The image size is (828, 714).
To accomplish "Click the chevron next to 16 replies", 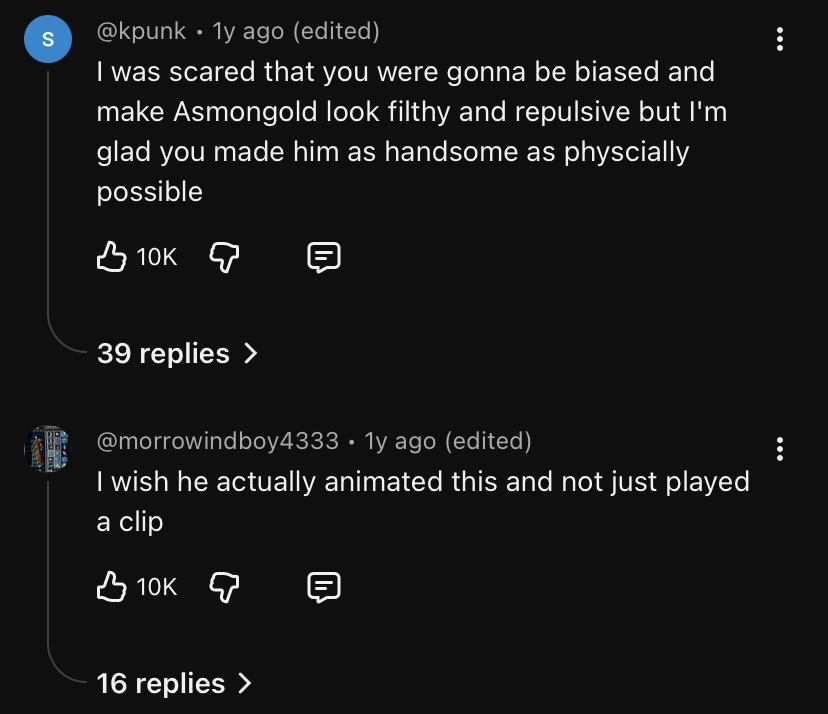I will coord(244,683).
